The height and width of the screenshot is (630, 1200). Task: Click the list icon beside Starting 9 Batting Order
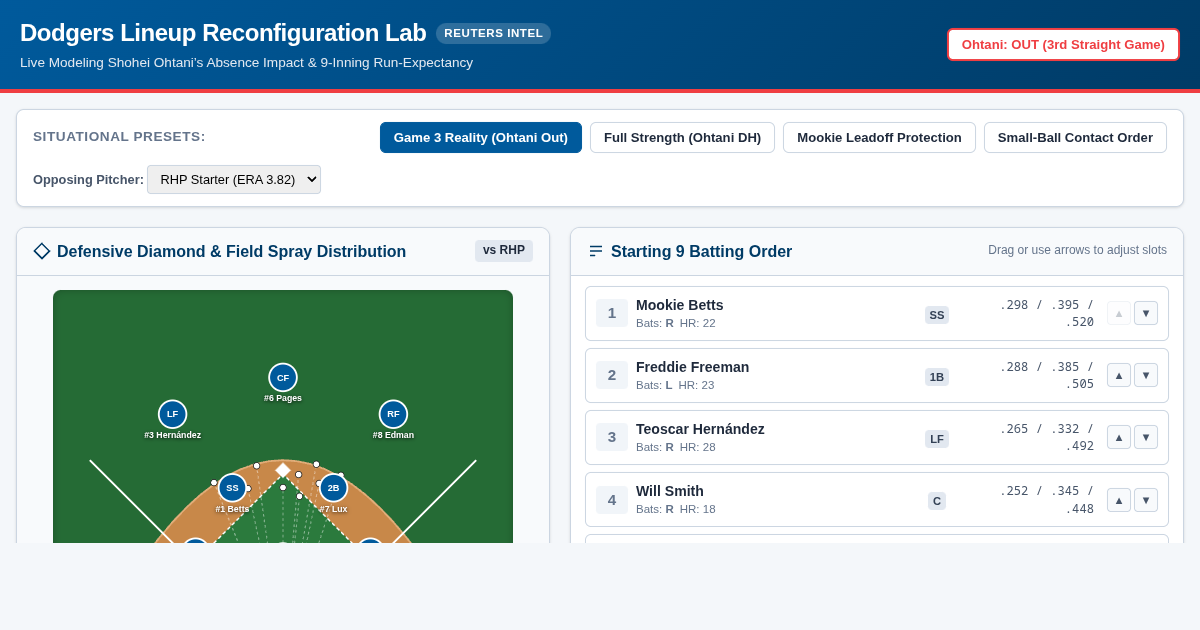596,251
